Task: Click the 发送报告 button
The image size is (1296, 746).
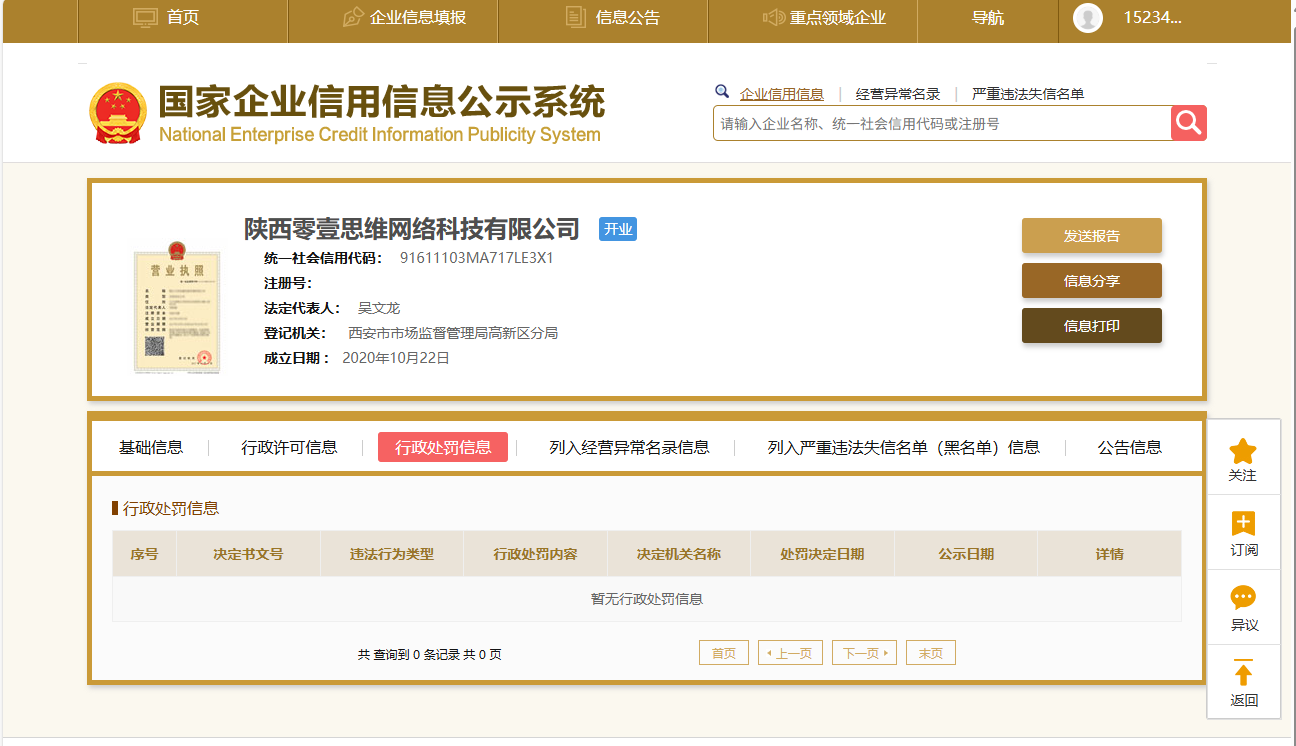Action: click(1091, 236)
